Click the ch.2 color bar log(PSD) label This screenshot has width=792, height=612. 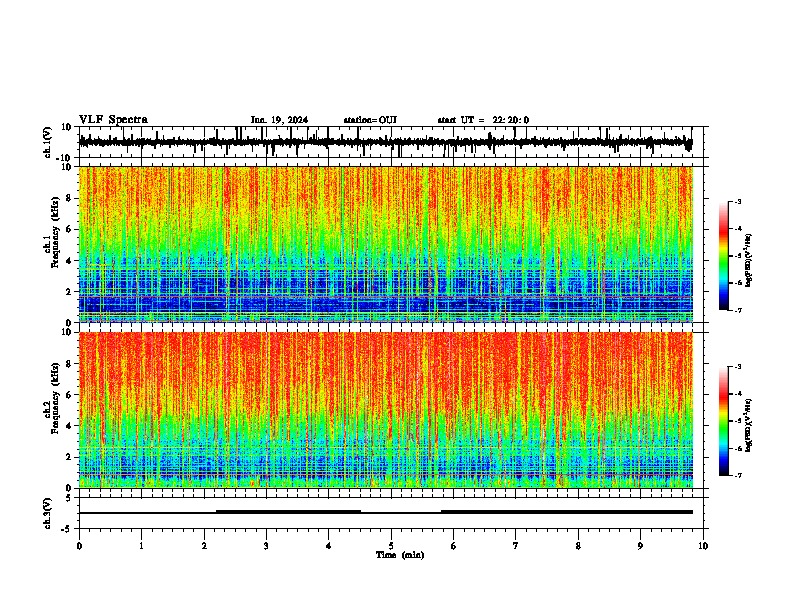(x=749, y=425)
